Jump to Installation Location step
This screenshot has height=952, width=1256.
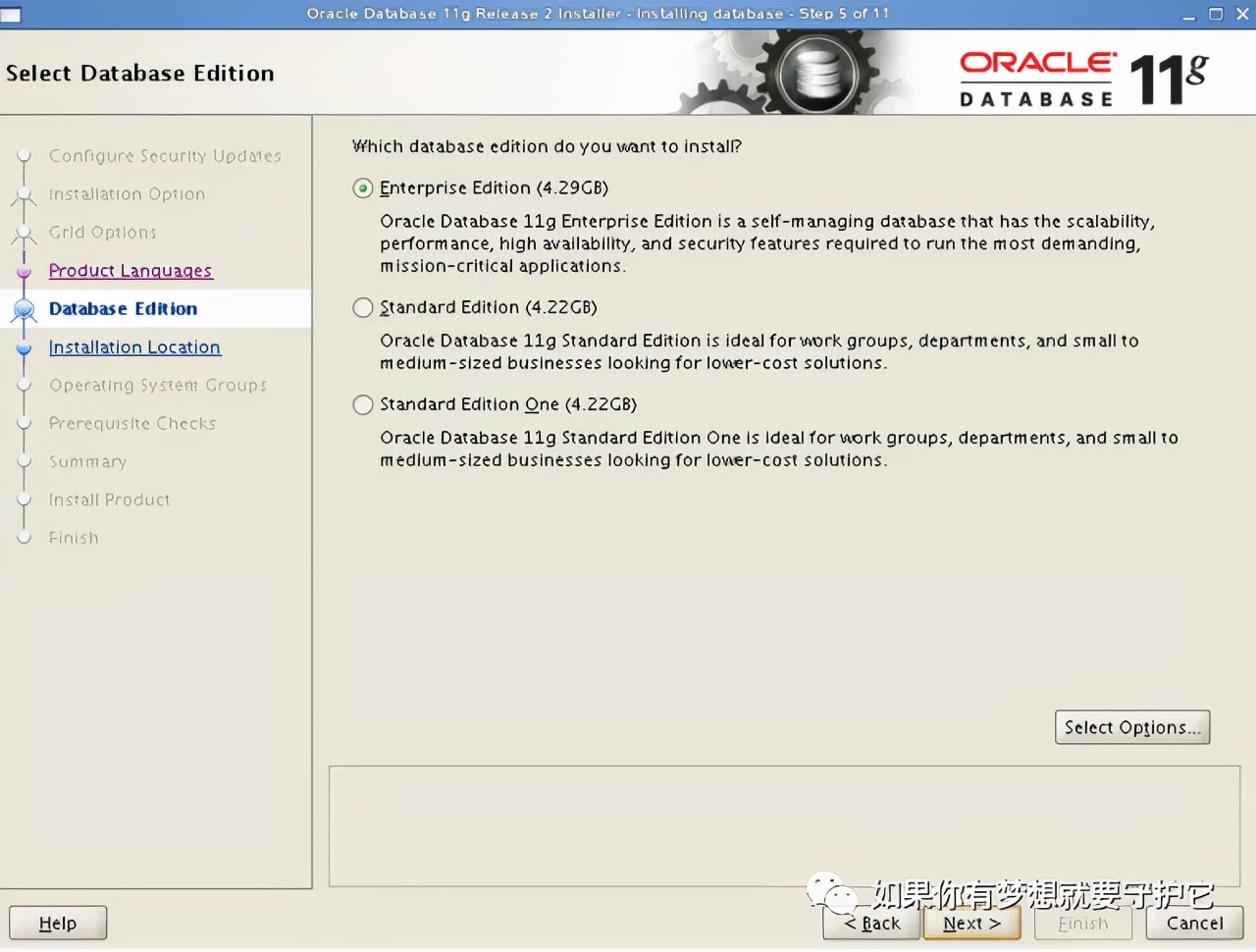pyautogui.click(x=134, y=347)
